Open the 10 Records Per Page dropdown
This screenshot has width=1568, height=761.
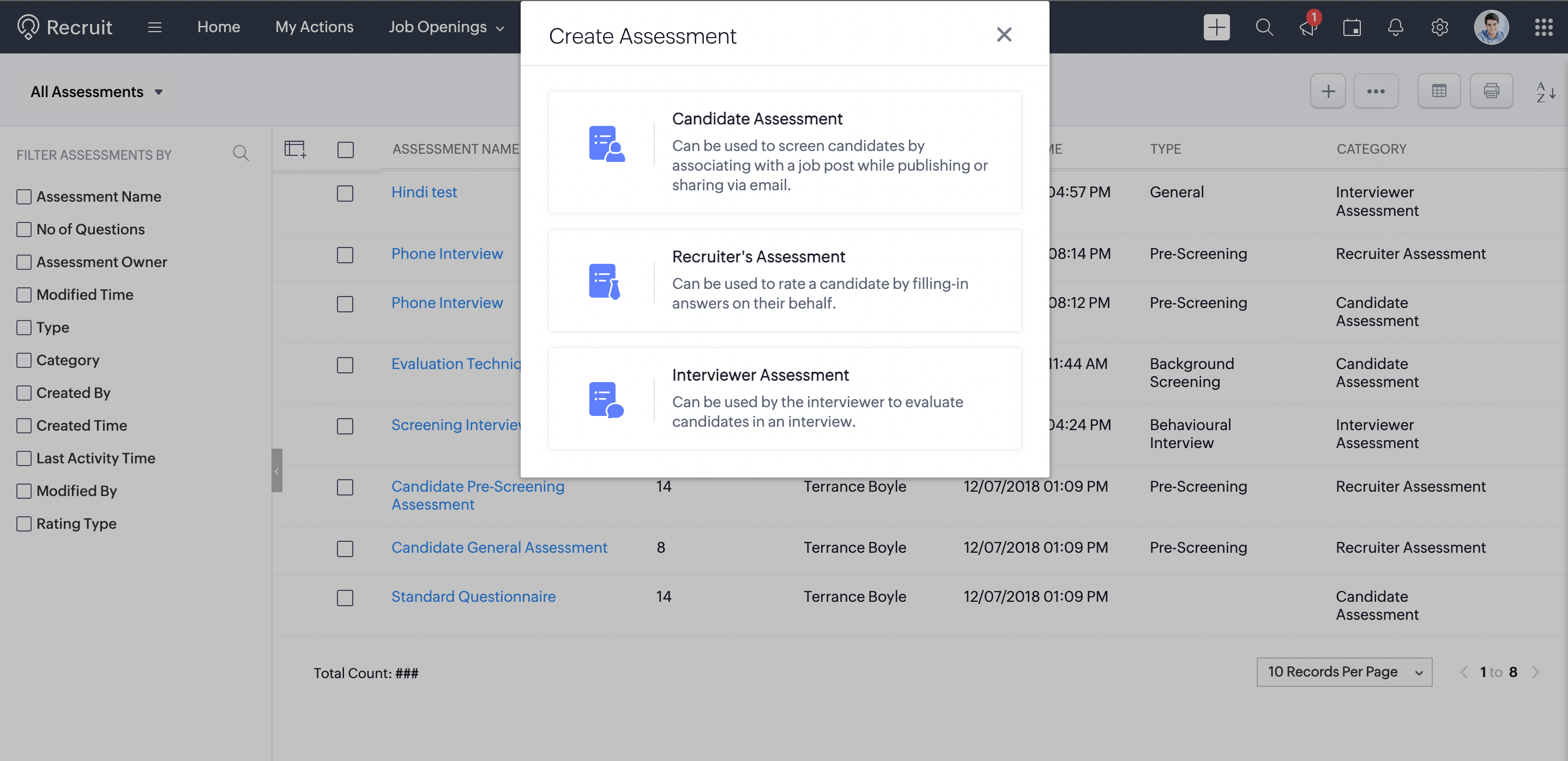[x=1344, y=672]
